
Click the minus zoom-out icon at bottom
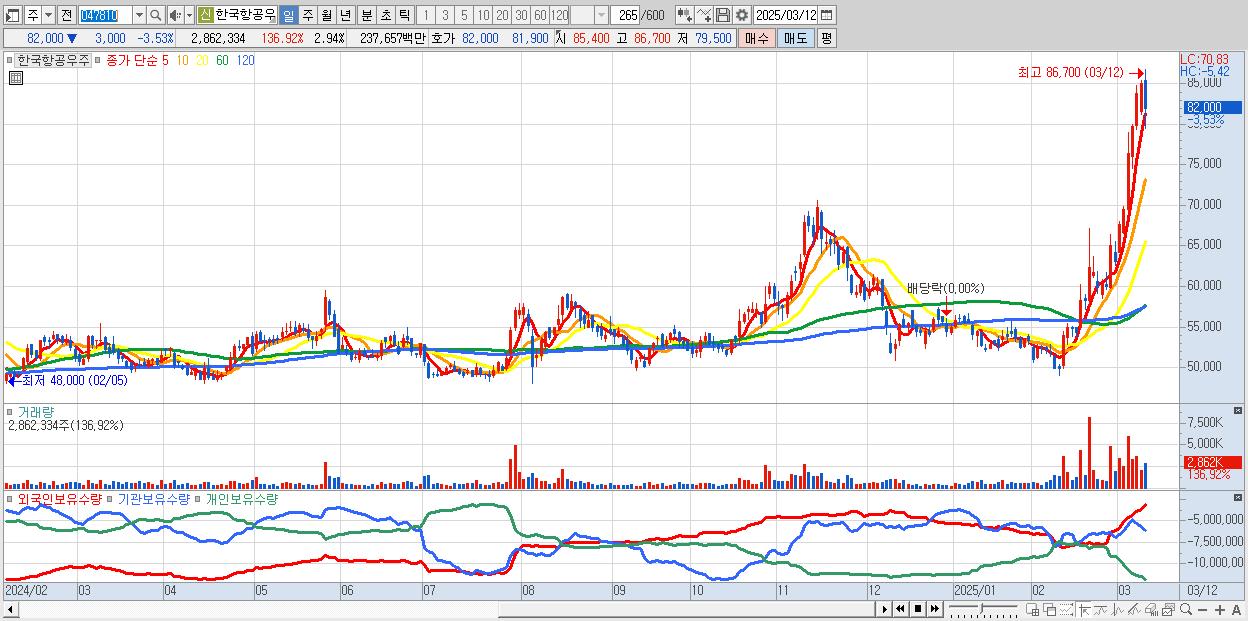[1202, 609]
